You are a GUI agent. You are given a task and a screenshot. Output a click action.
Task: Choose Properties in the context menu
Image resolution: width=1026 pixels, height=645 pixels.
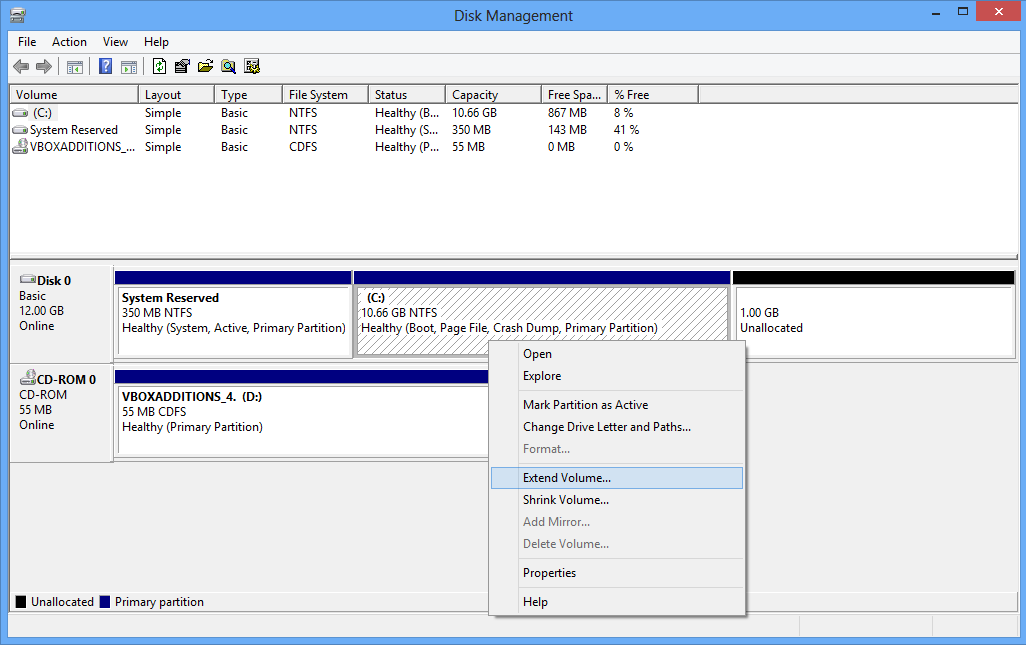click(549, 573)
